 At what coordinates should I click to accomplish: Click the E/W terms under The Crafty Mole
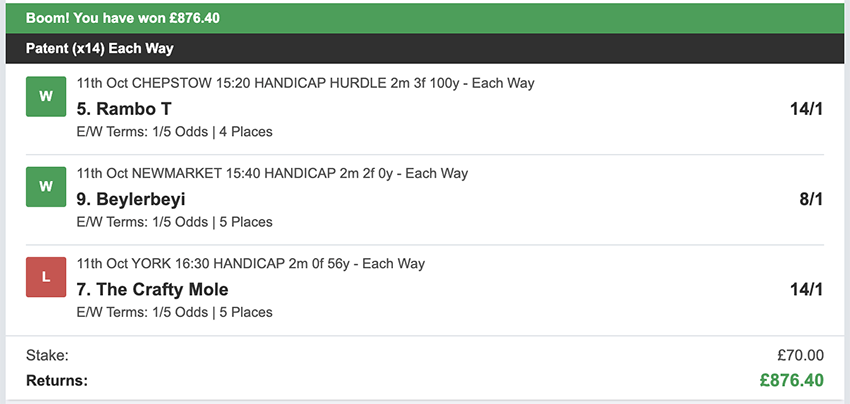[x=174, y=312]
